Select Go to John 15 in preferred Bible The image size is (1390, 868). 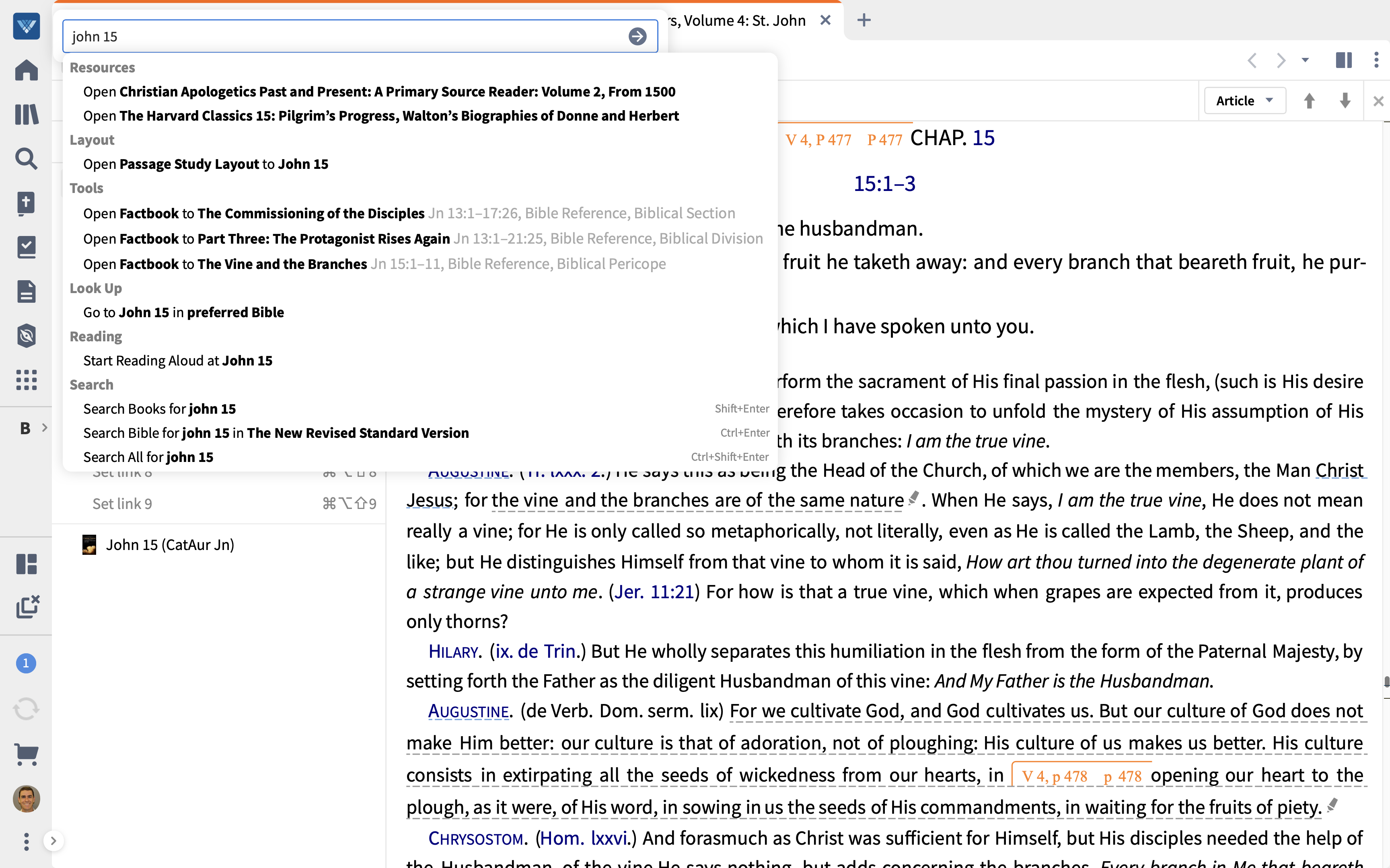pyautogui.click(x=183, y=312)
